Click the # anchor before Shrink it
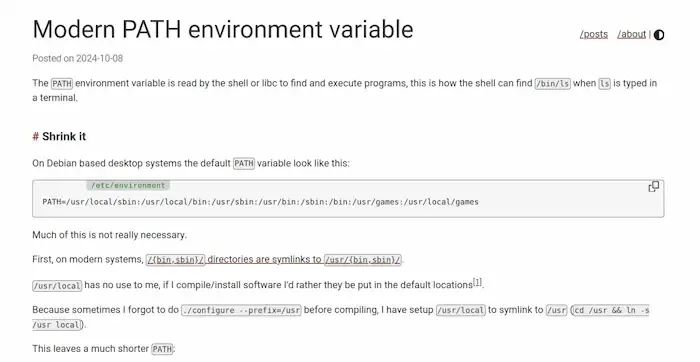This screenshot has width=700, height=362. 36,137
